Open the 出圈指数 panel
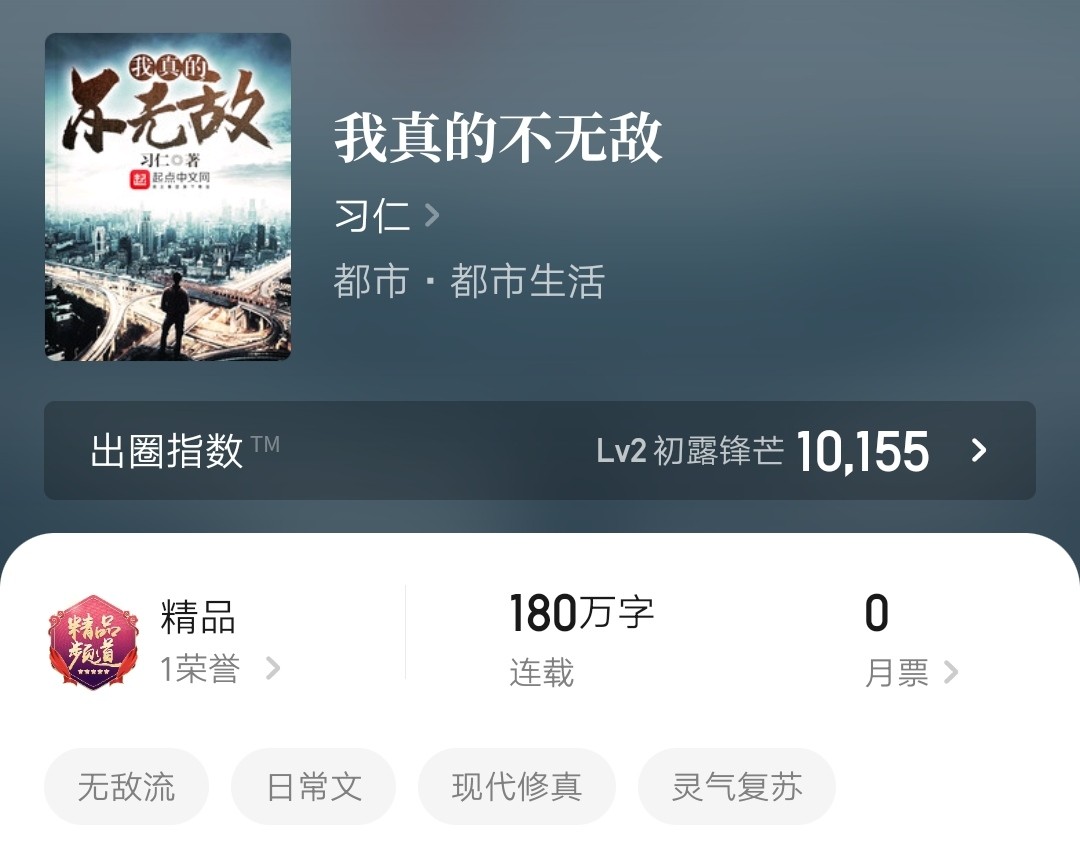Viewport: 1080px width, 852px height. tap(540, 450)
